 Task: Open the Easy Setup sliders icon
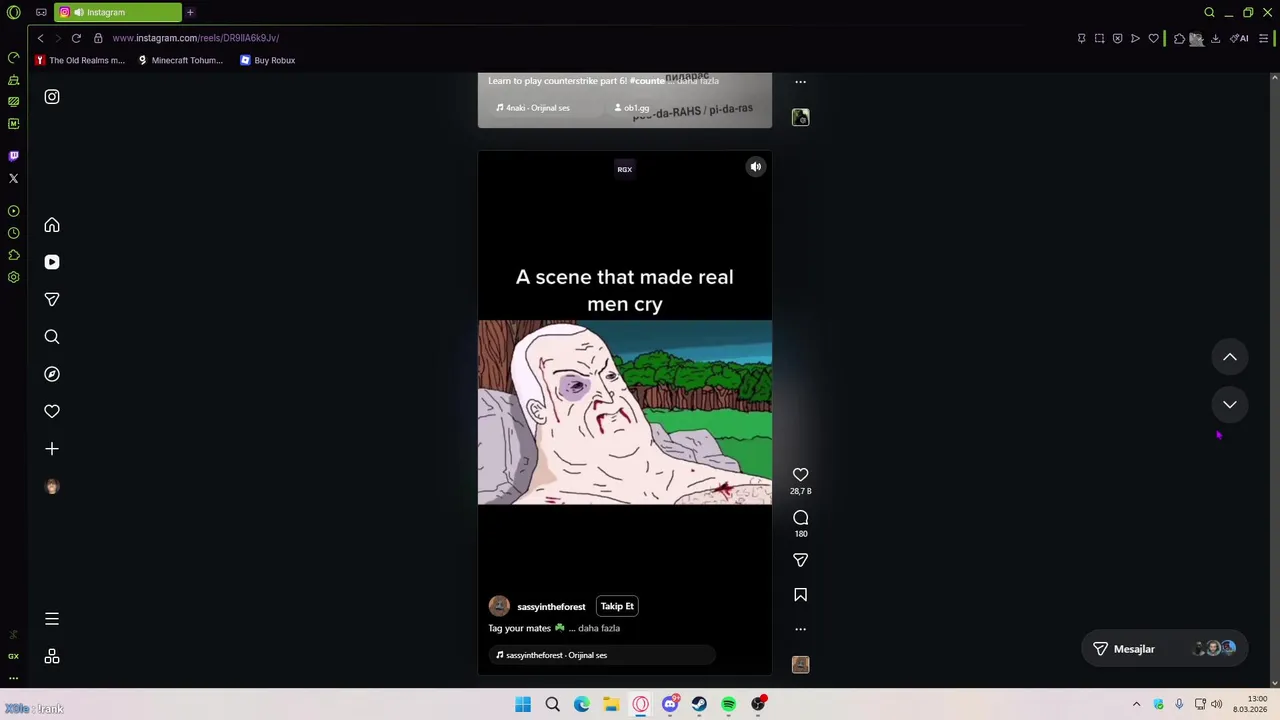(x=1264, y=38)
